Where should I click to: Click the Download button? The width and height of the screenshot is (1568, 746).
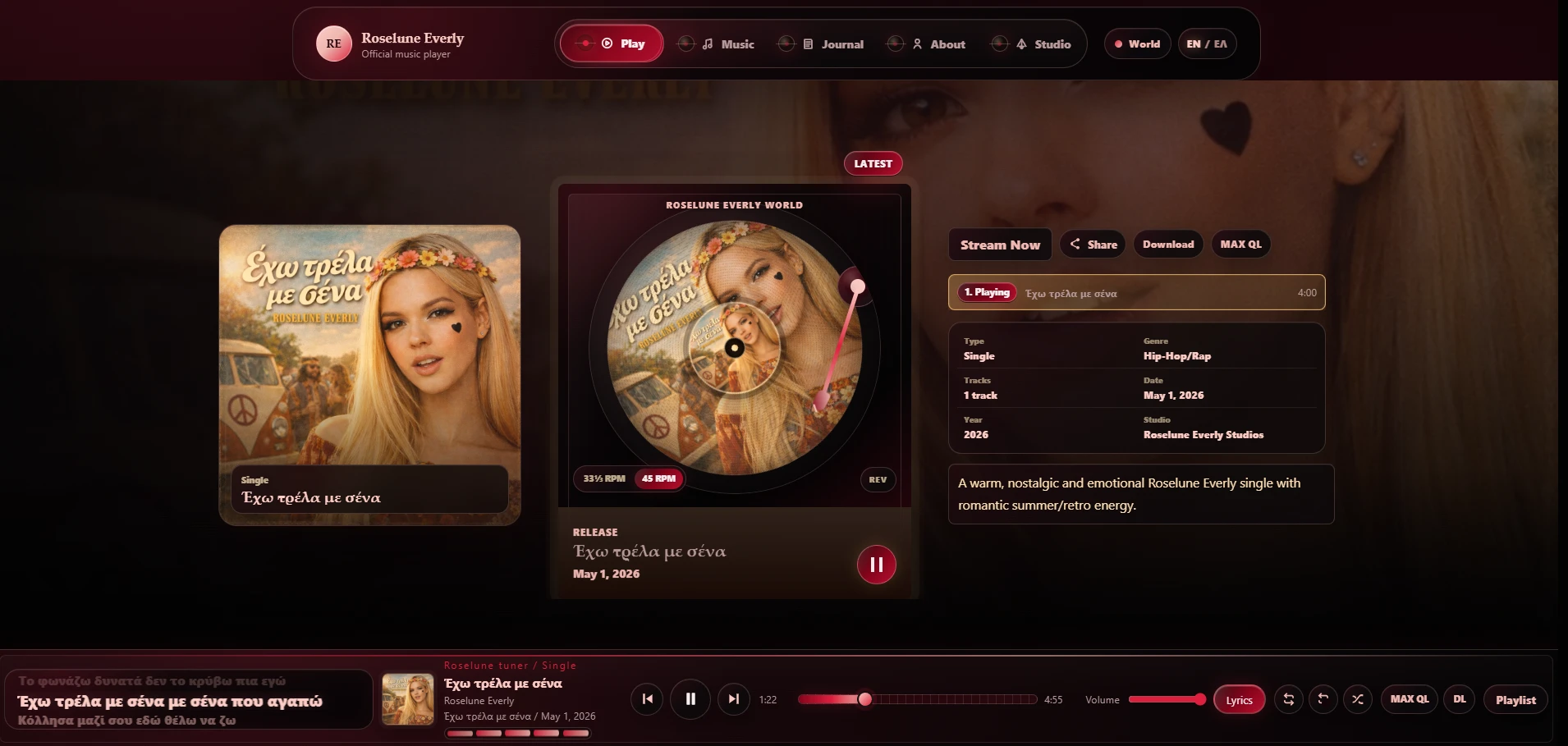pyautogui.click(x=1168, y=244)
